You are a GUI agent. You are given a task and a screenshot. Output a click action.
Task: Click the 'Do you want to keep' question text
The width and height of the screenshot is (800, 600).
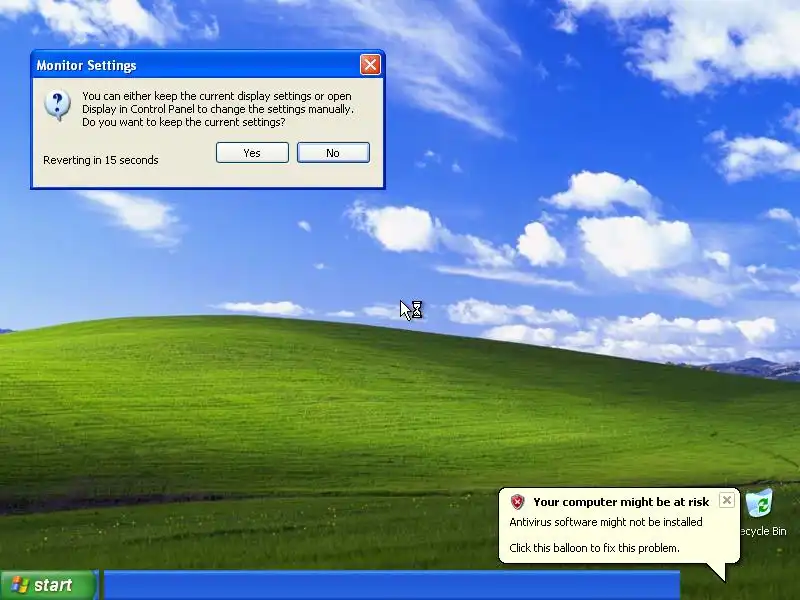(x=184, y=122)
